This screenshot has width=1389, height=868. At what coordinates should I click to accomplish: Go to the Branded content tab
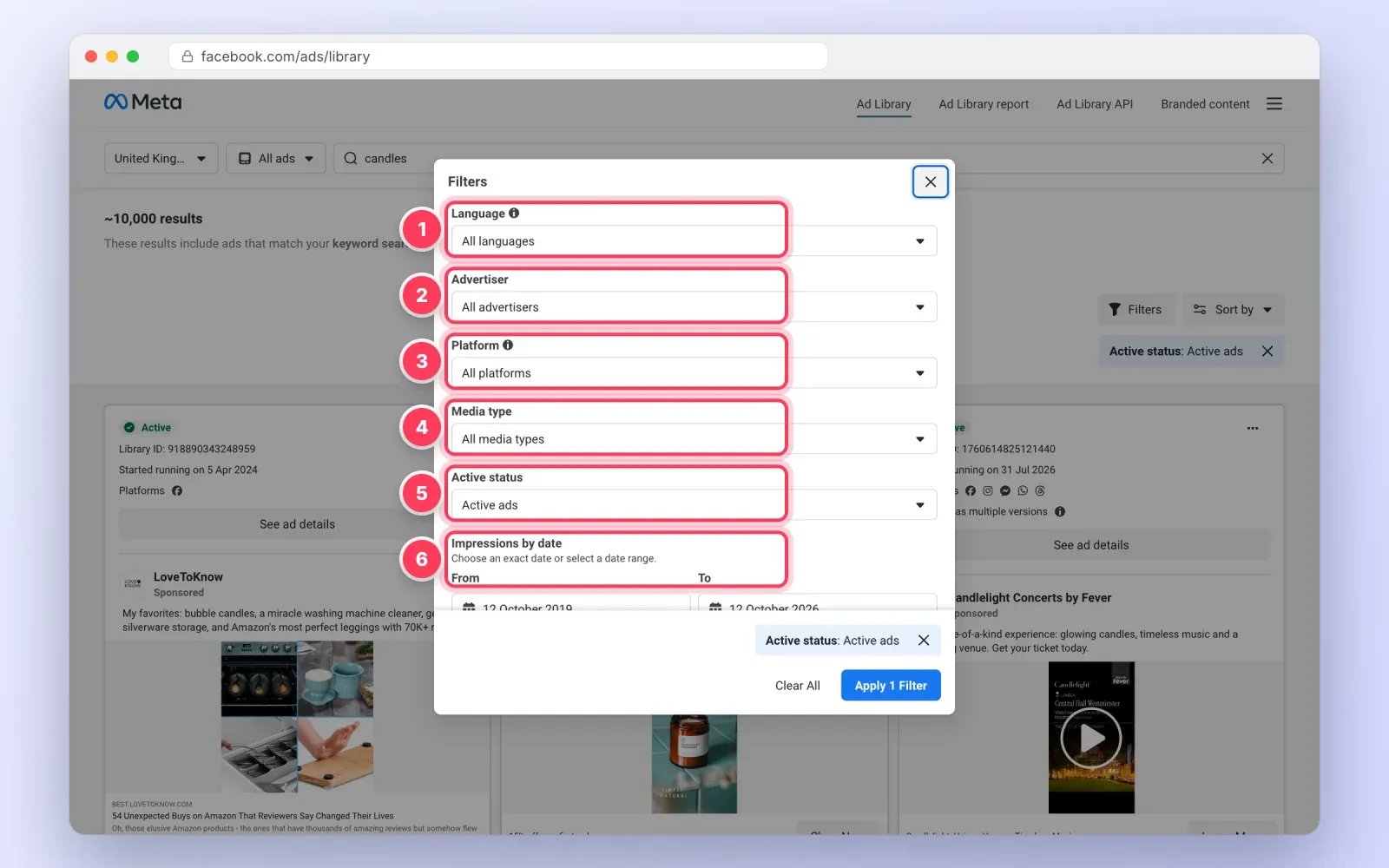pos(1205,104)
